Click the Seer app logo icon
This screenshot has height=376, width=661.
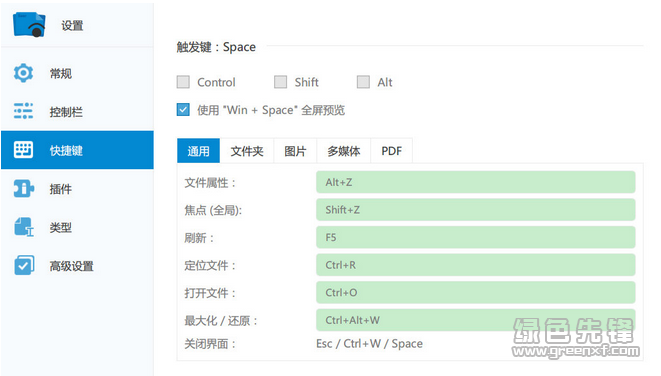pyautogui.click(x=29, y=24)
